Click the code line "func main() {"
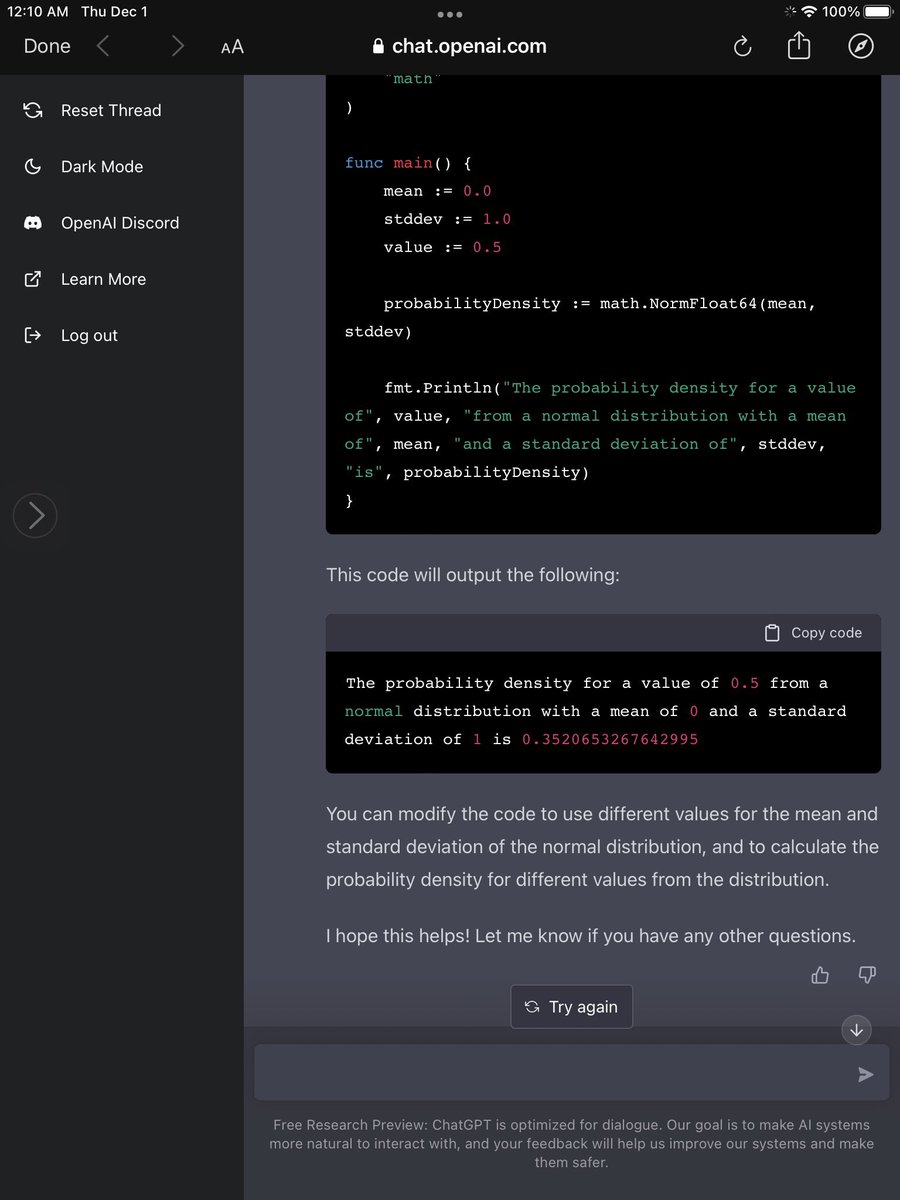This screenshot has width=900, height=1200. [408, 163]
